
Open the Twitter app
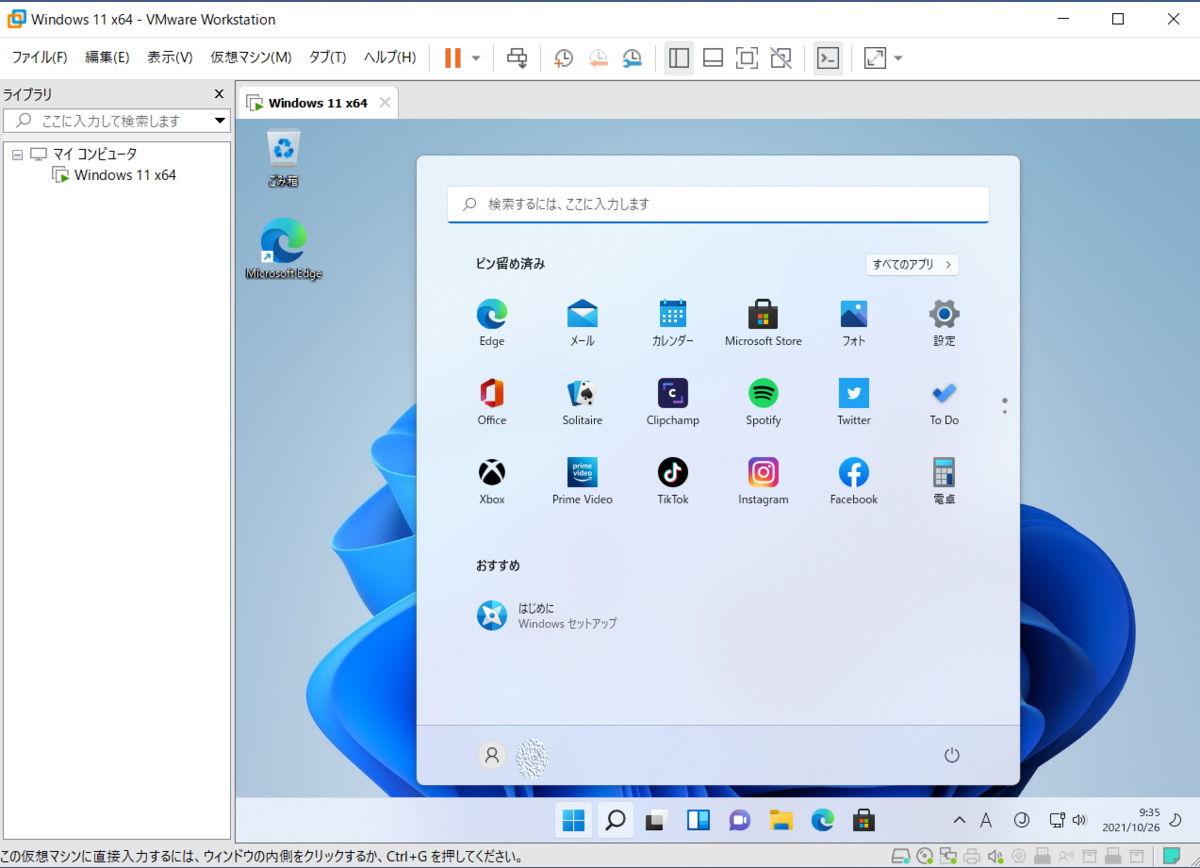[x=854, y=402]
